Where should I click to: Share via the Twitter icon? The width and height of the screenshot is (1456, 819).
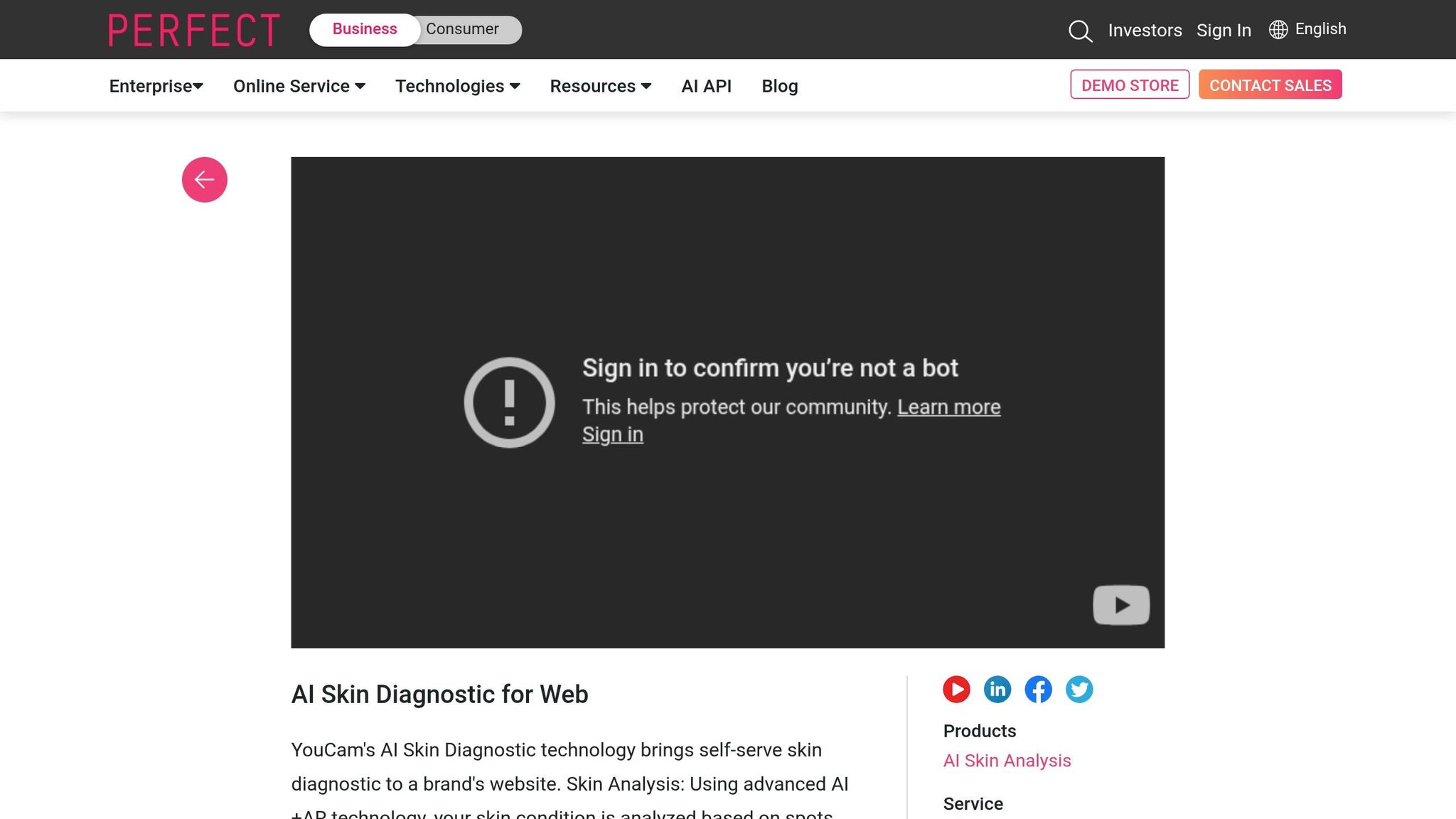coord(1079,689)
